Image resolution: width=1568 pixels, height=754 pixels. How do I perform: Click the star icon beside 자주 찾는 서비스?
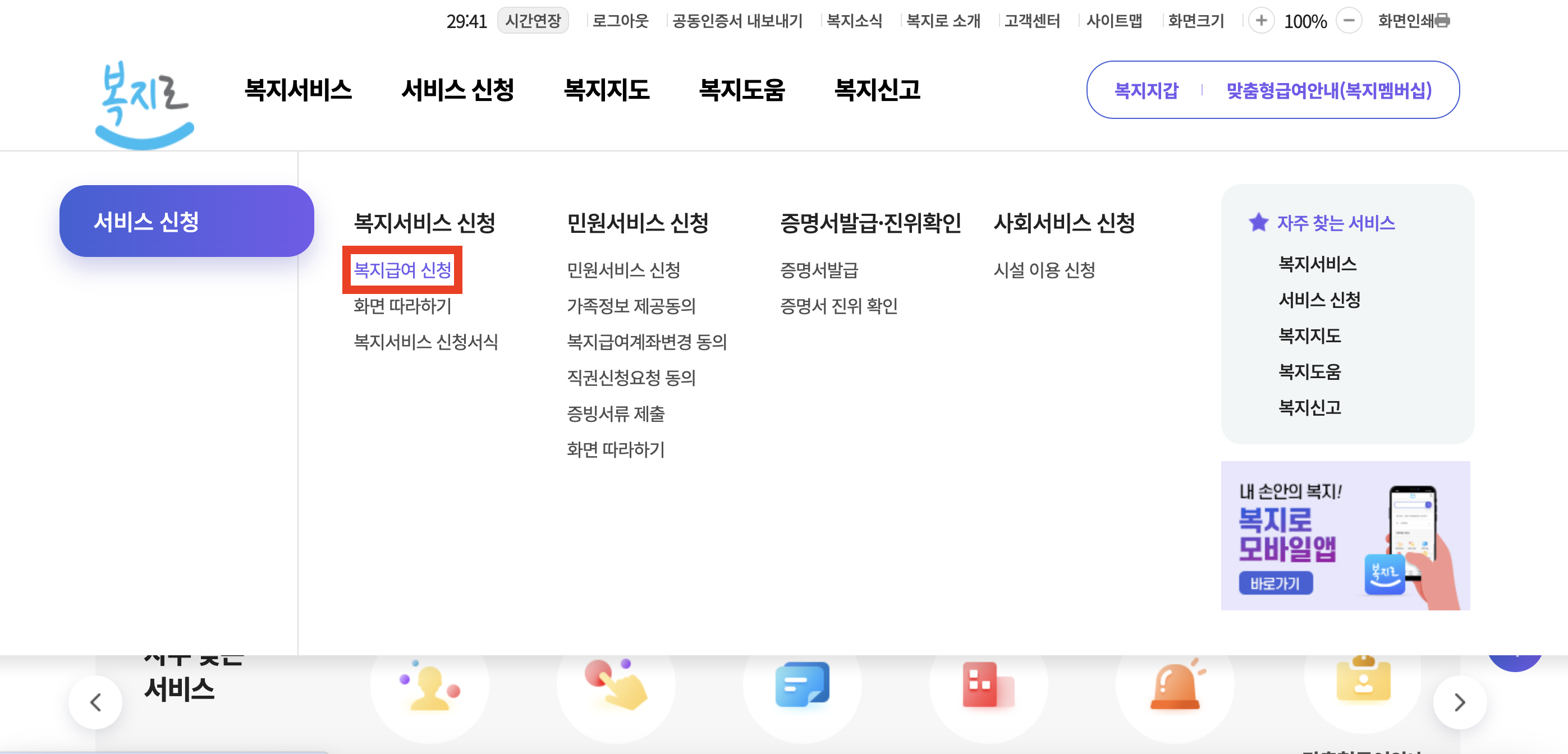(1258, 223)
